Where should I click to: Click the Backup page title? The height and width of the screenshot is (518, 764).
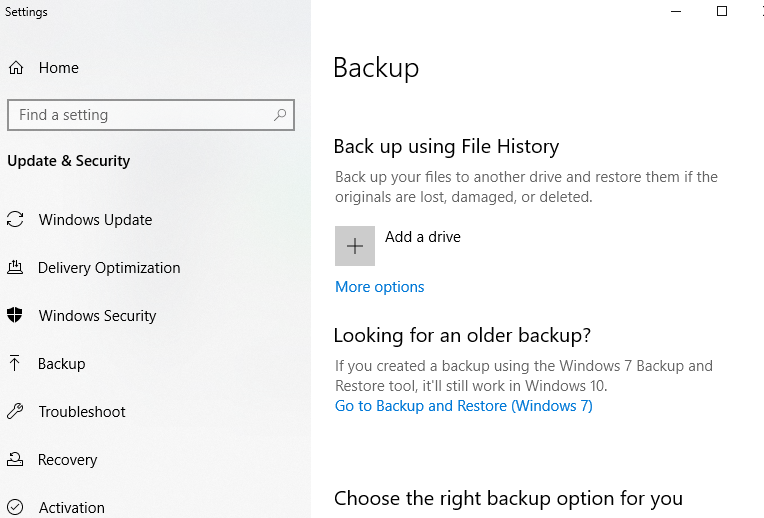[x=376, y=68]
